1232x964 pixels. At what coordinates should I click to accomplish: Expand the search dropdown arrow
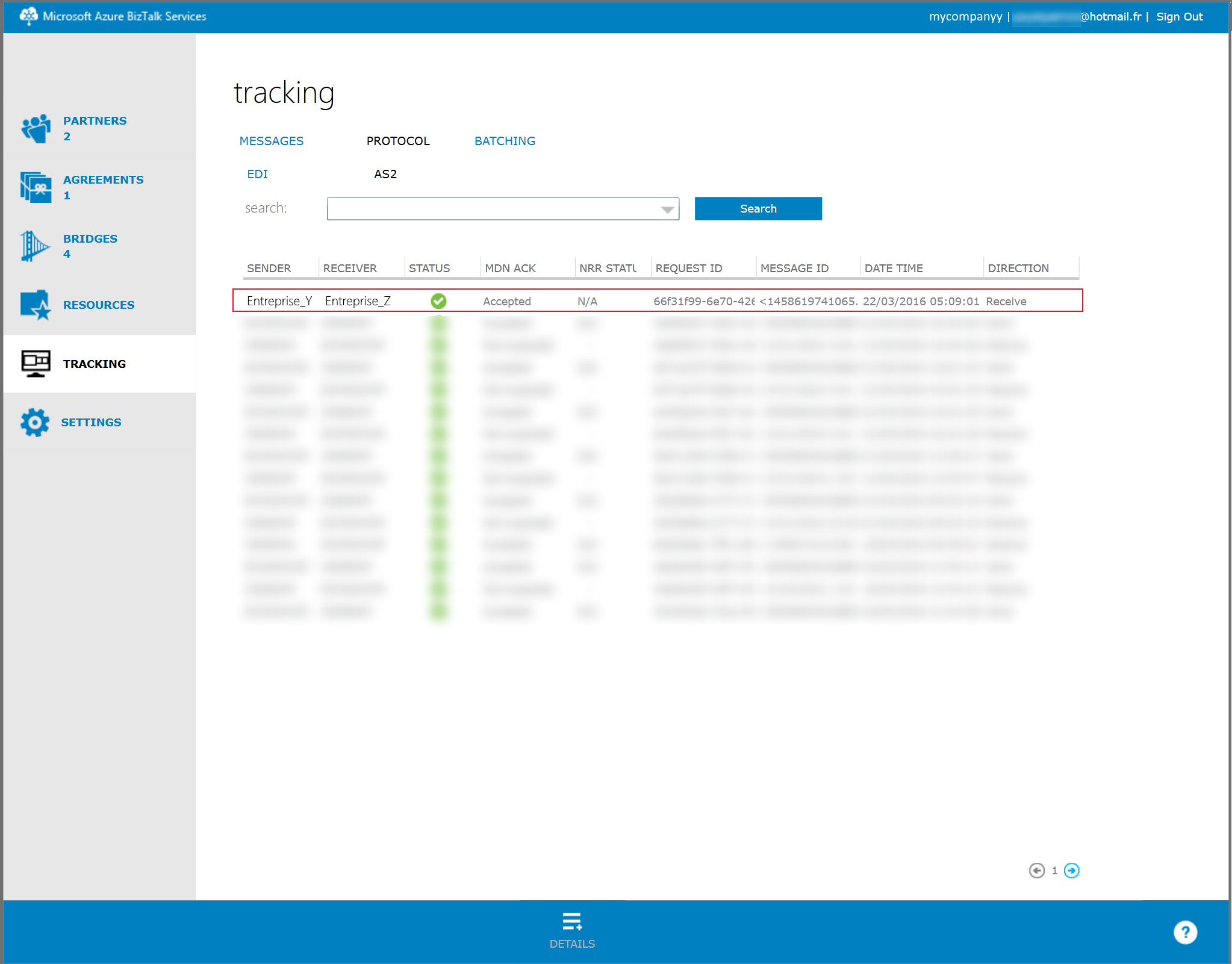point(667,210)
